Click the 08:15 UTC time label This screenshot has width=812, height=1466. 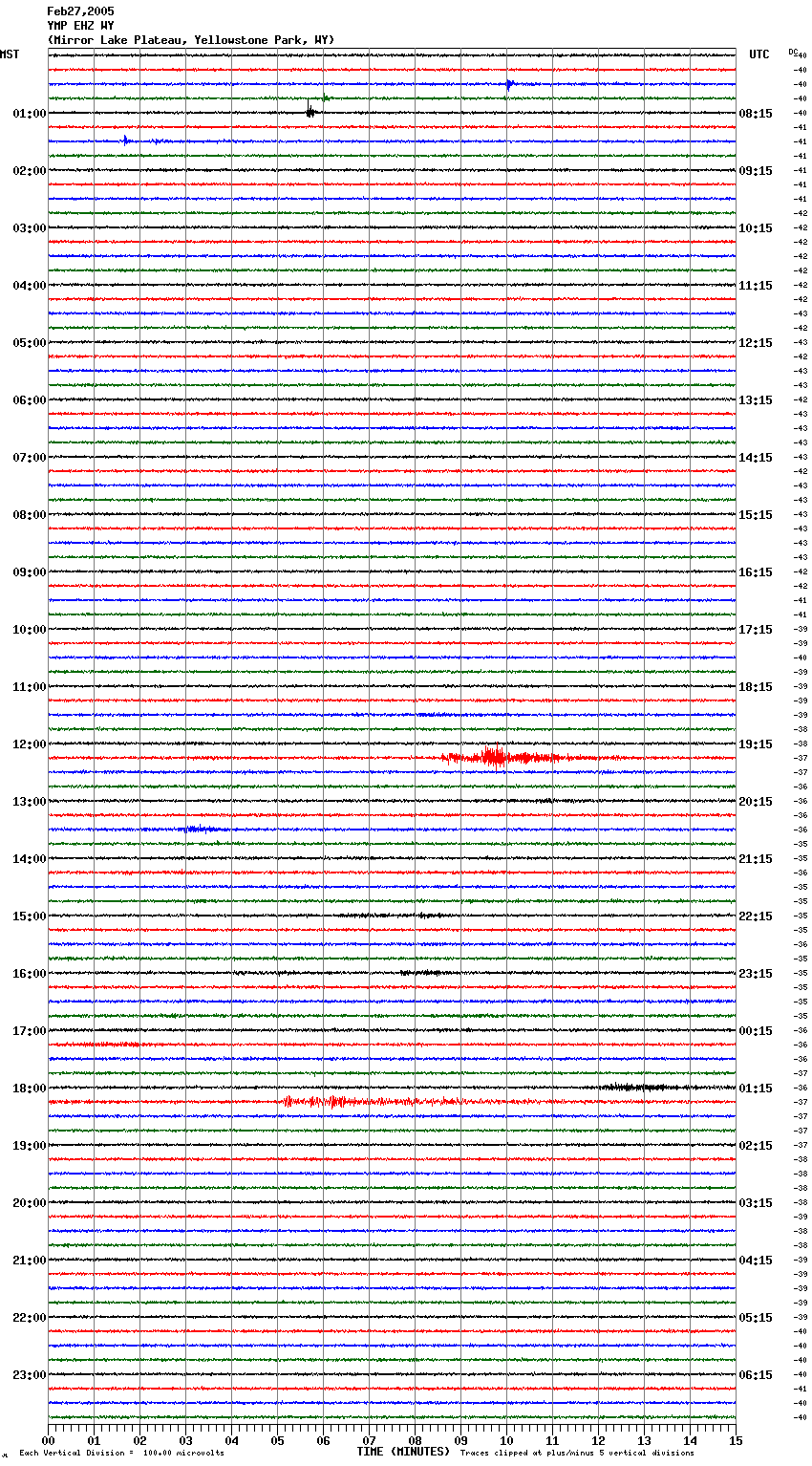pyautogui.click(x=756, y=114)
